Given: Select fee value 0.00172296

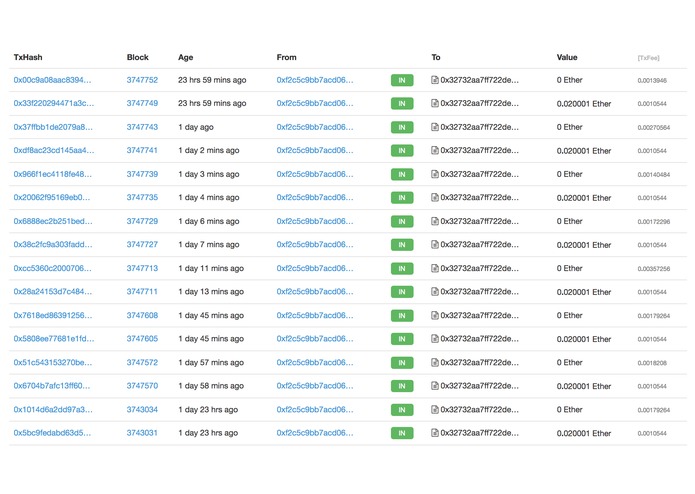Looking at the screenshot, I should click(x=654, y=222).
